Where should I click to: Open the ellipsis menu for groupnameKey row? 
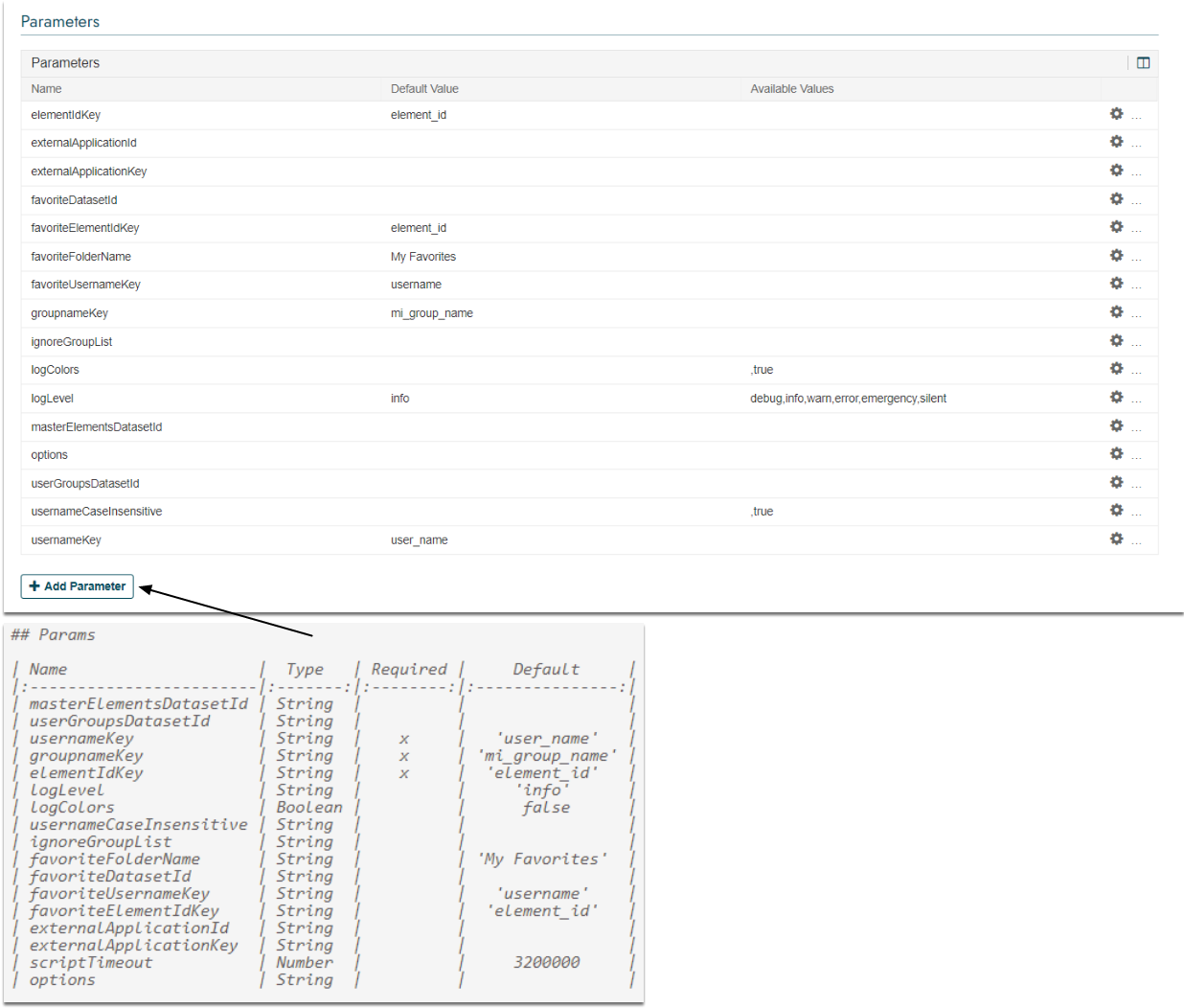point(1136,314)
